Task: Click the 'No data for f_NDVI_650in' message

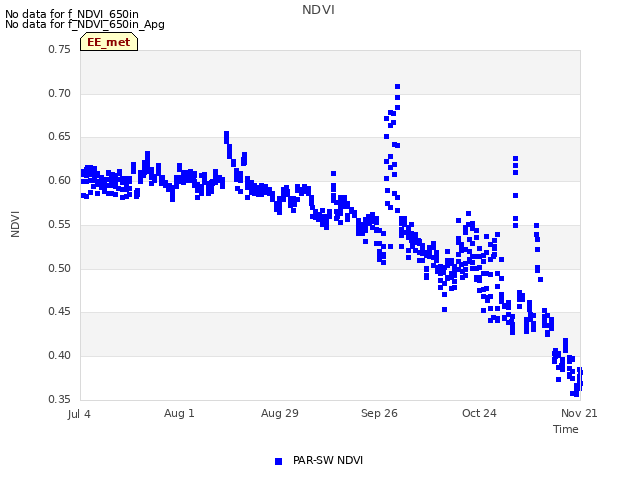Action: (x=72, y=14)
